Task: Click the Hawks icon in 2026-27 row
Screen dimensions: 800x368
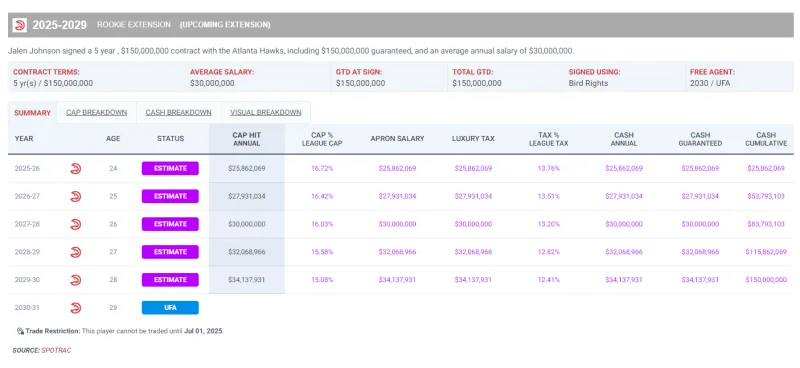Action: (76, 196)
